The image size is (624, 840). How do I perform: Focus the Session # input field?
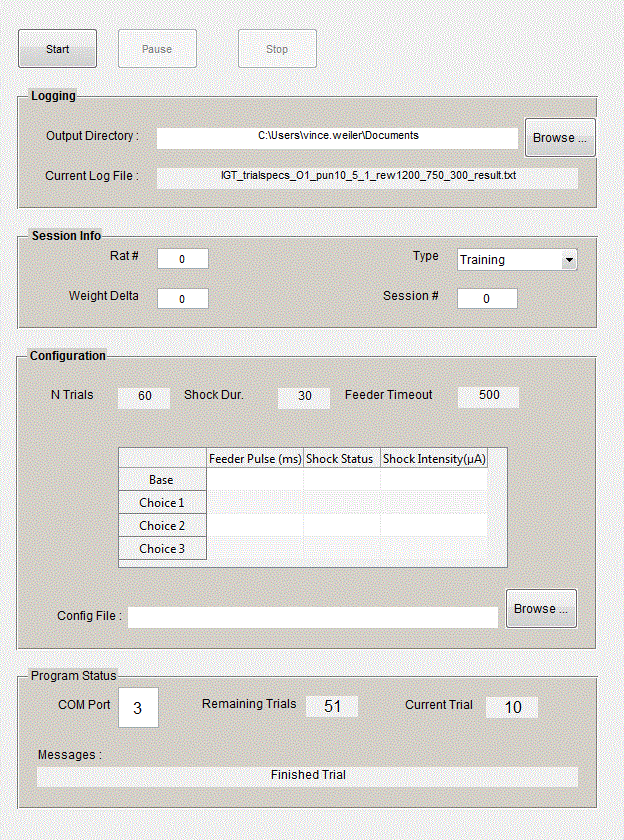pos(487,298)
